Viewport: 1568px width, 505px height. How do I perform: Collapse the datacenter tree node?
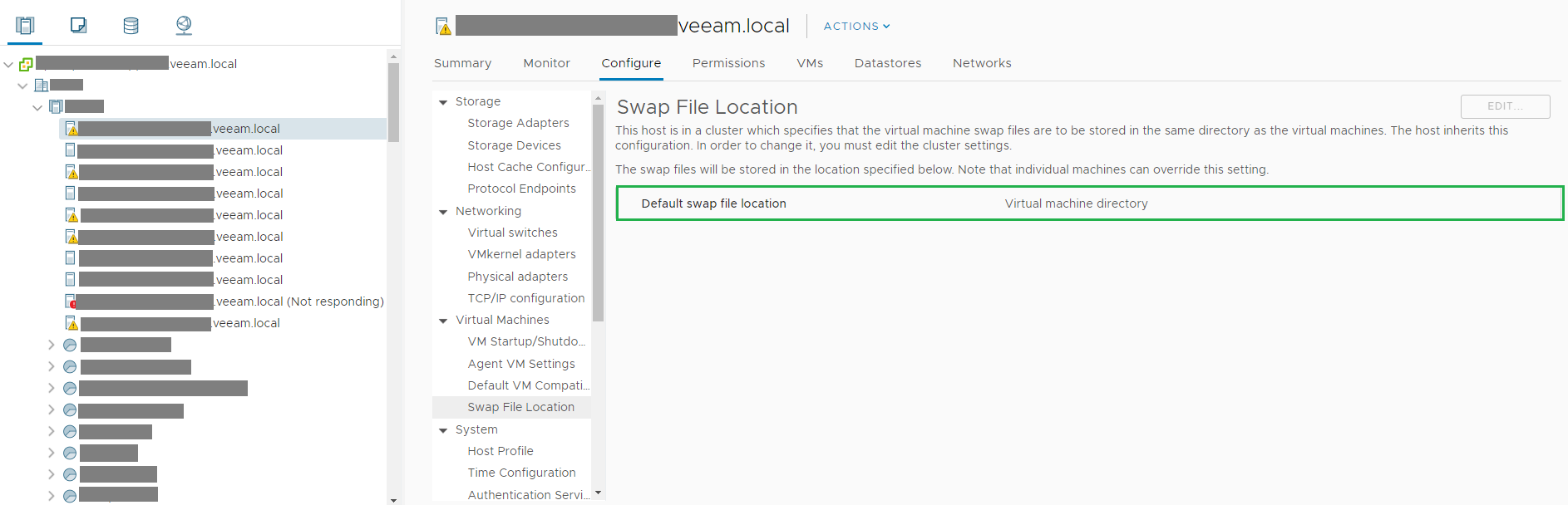pos(22,86)
